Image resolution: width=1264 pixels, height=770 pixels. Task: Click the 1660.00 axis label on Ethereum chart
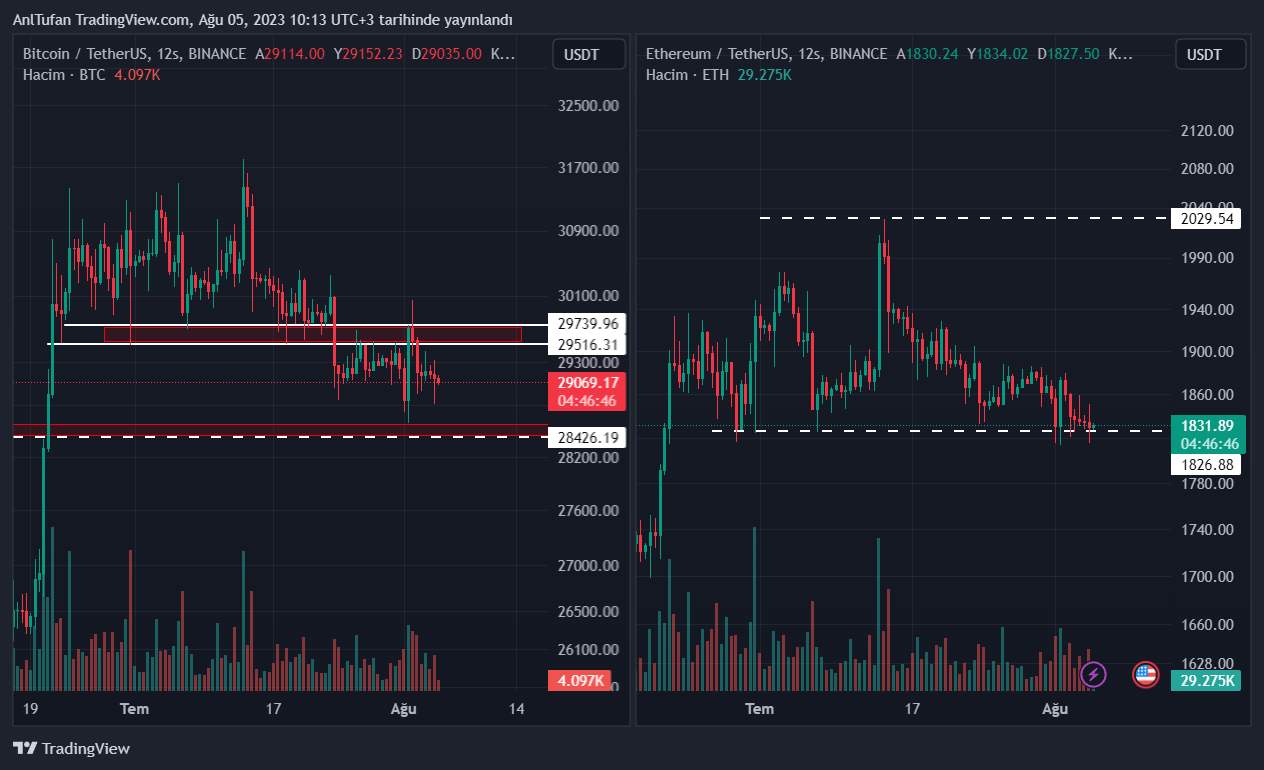1206,625
